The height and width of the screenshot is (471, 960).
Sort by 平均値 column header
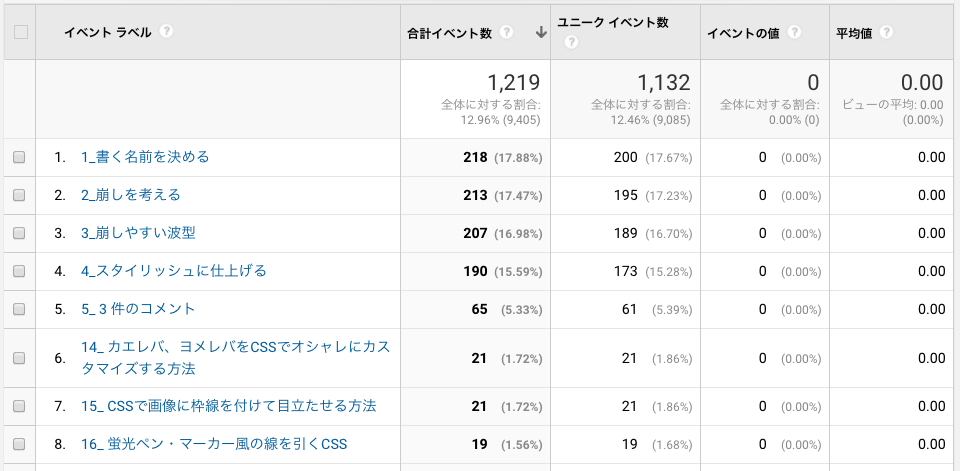click(853, 32)
